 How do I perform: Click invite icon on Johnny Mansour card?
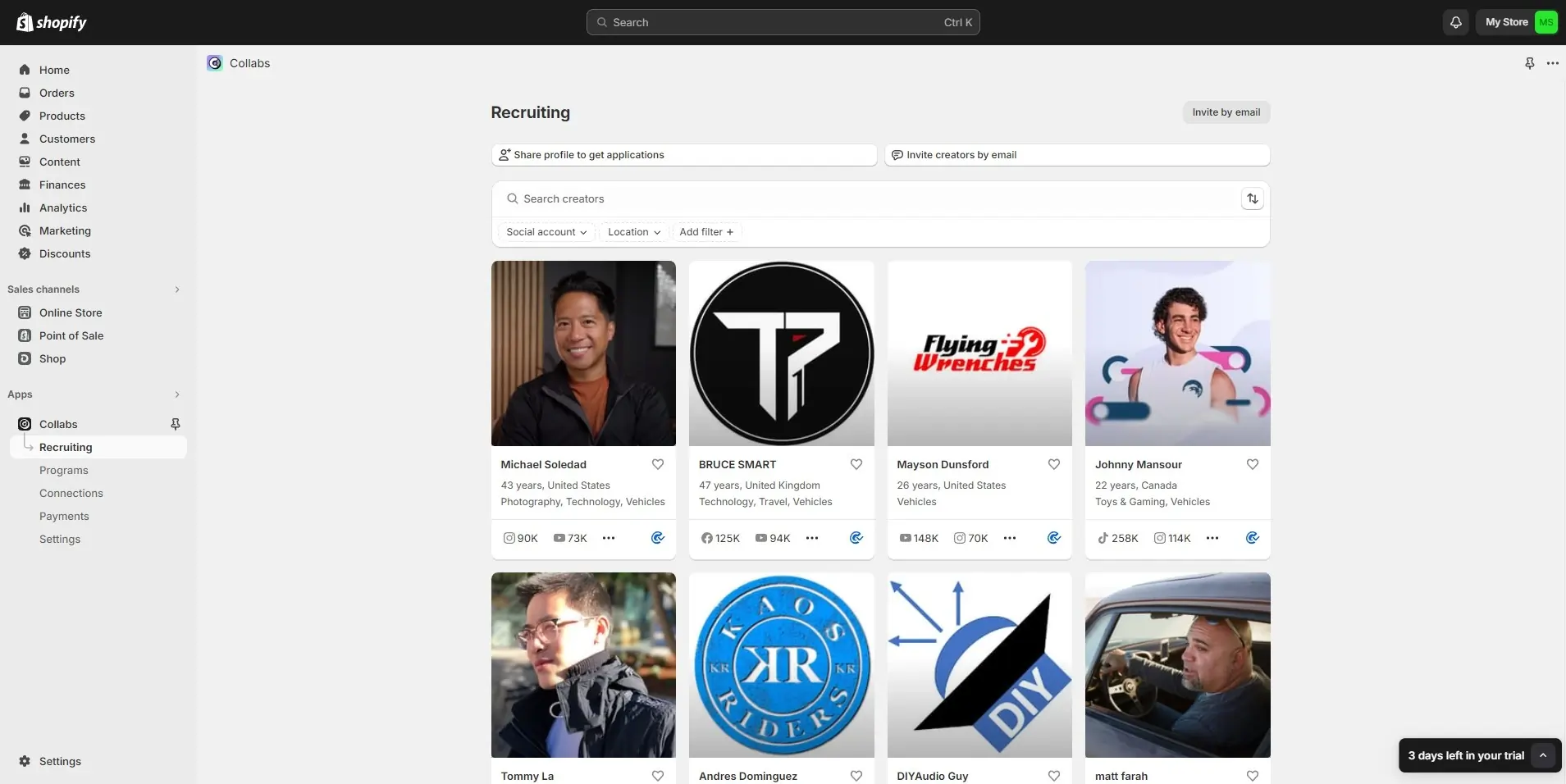pos(1253,538)
